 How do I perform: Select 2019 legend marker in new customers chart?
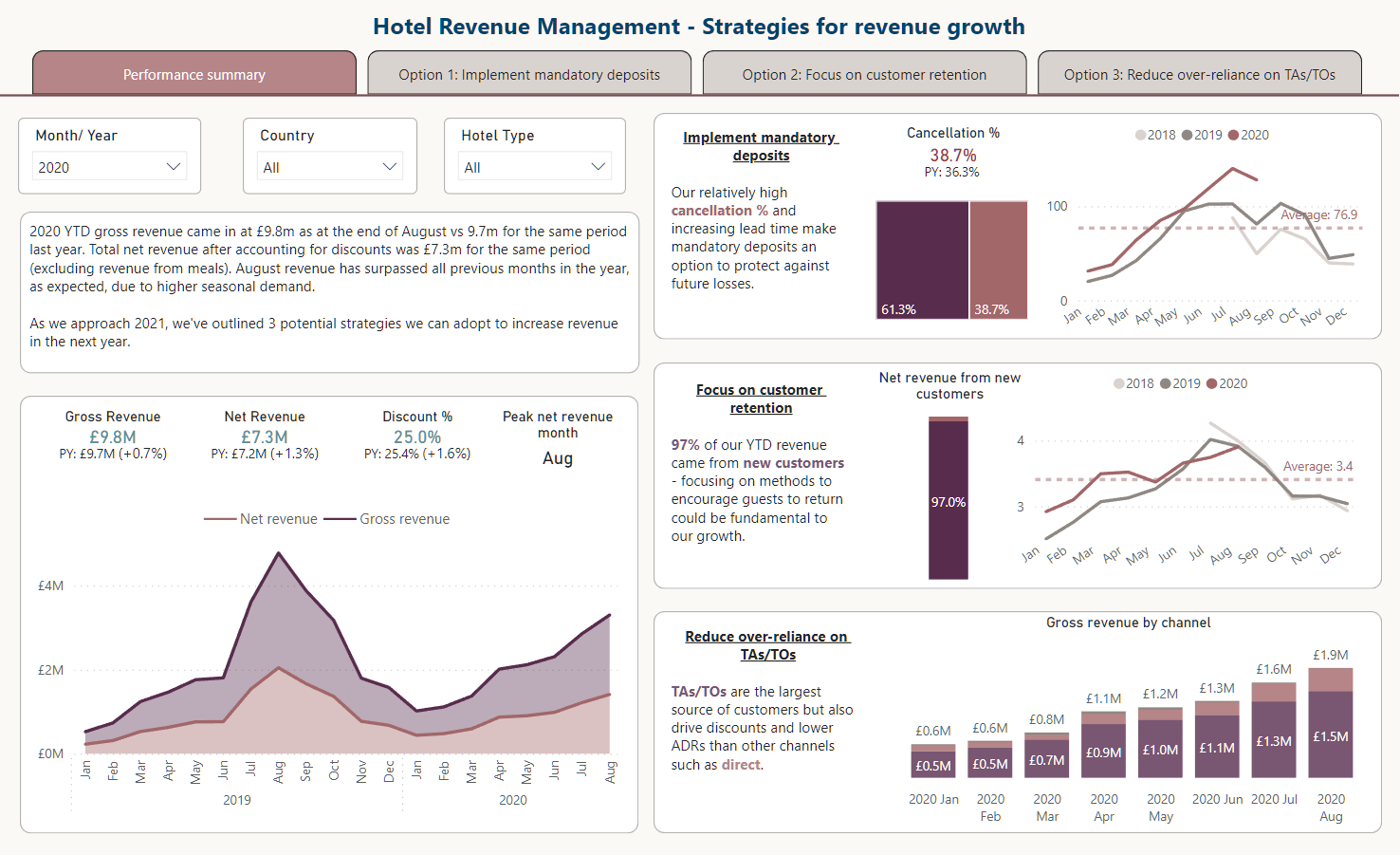[1166, 383]
